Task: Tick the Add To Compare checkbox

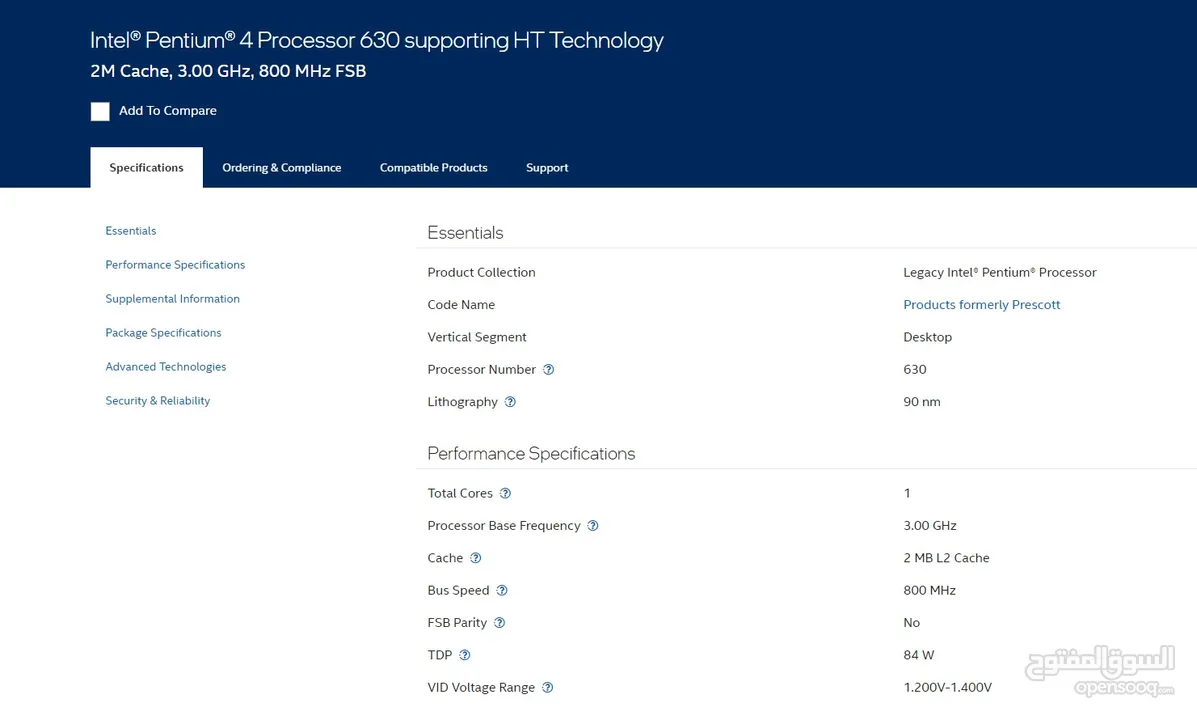Action: pyautogui.click(x=100, y=111)
